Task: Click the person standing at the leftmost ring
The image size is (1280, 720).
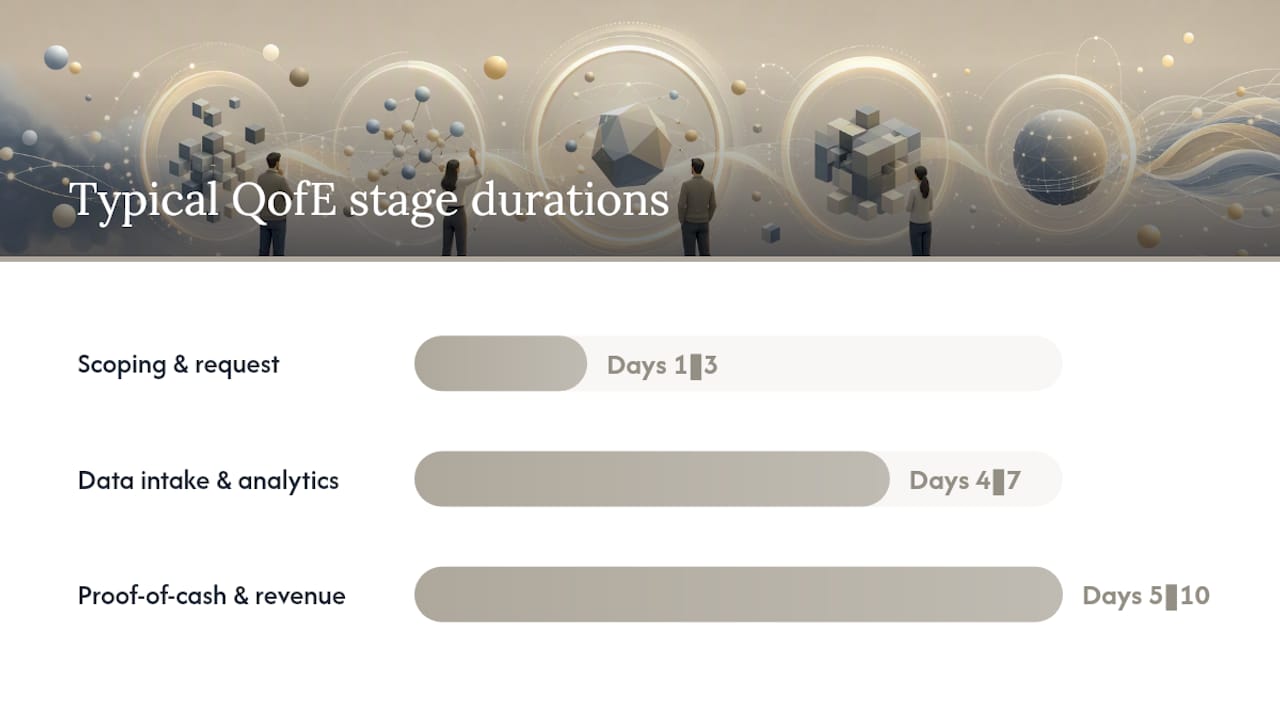Action: tap(271, 204)
